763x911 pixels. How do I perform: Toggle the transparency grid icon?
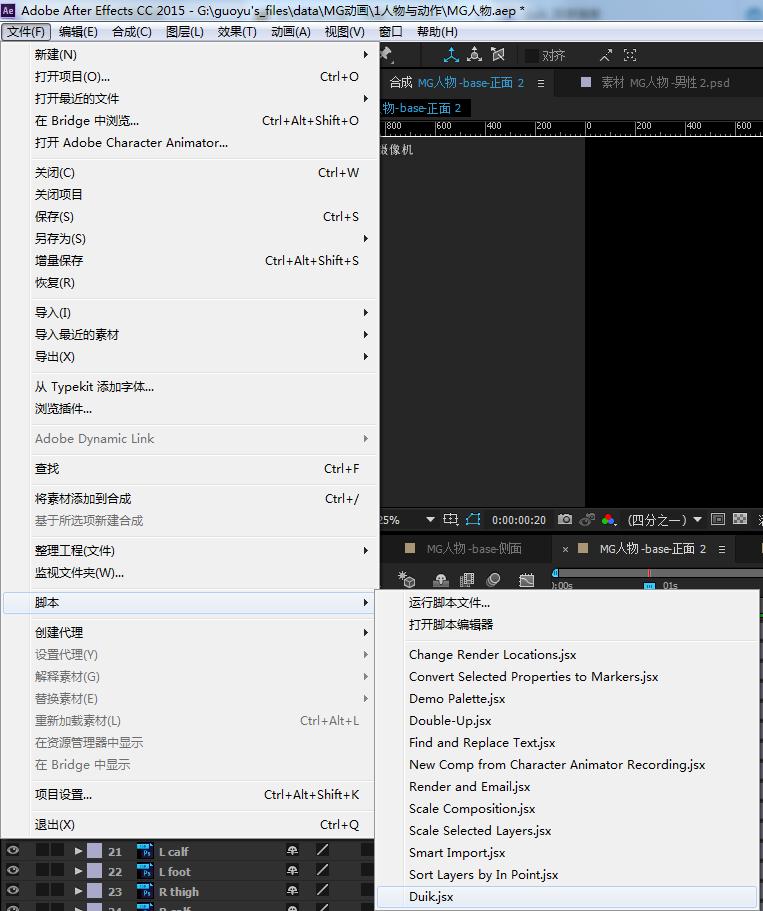(x=740, y=519)
